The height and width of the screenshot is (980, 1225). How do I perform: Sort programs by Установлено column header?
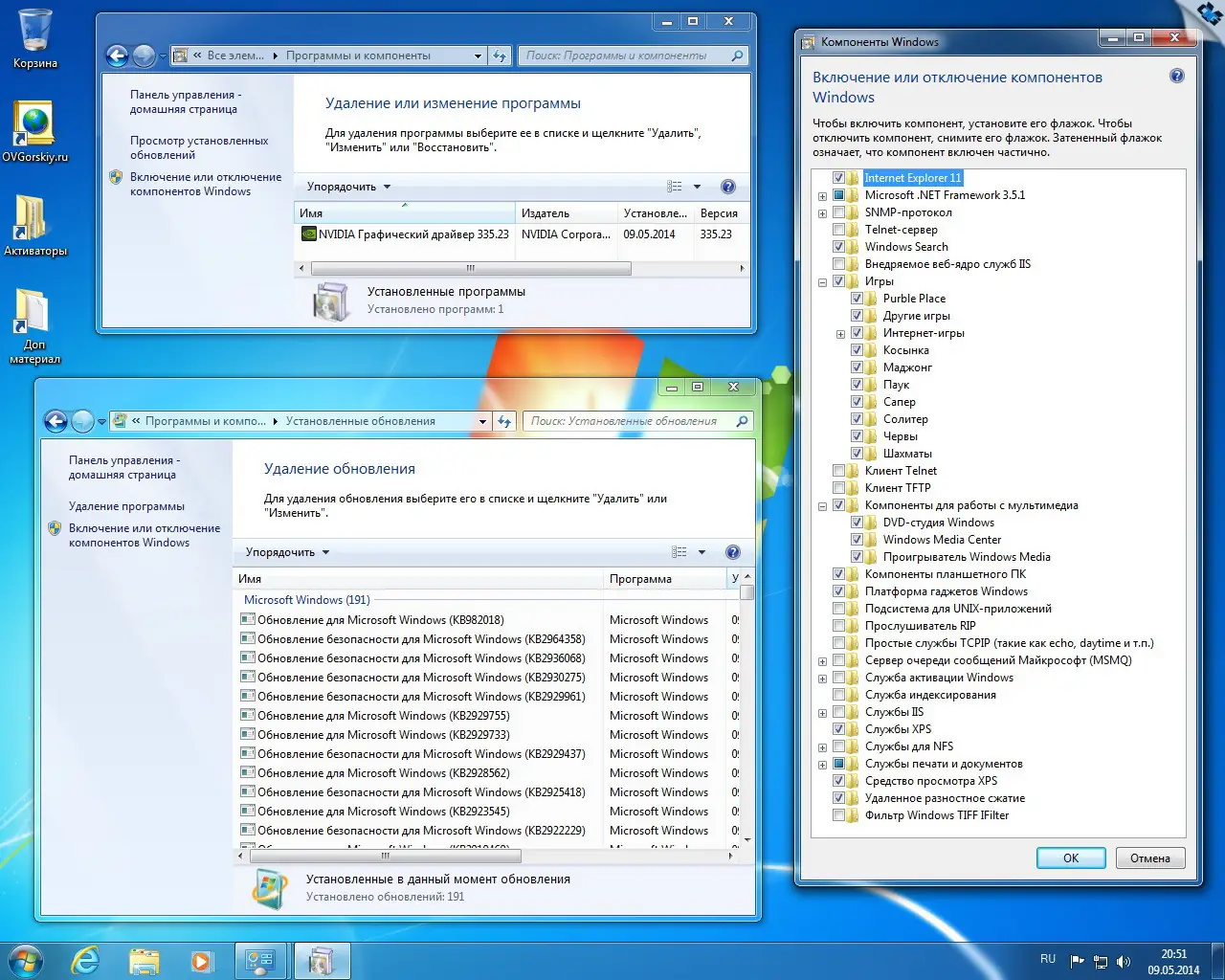(656, 213)
